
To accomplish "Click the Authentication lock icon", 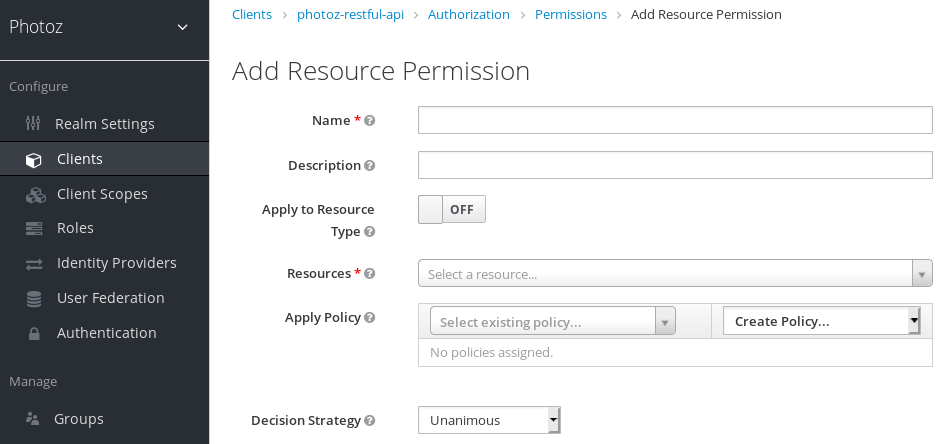I will tap(34, 333).
